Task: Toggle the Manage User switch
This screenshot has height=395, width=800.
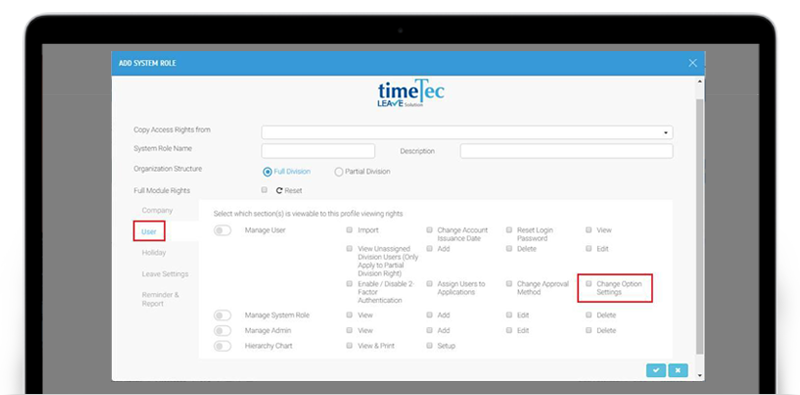Action: [x=222, y=231]
